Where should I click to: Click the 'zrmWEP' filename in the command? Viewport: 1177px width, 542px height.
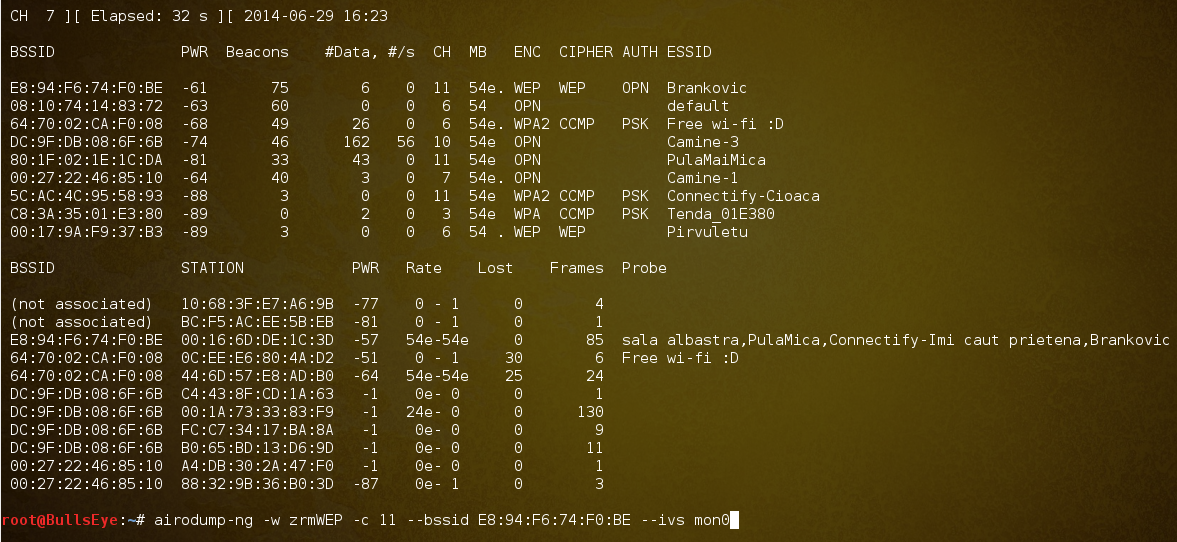315,519
